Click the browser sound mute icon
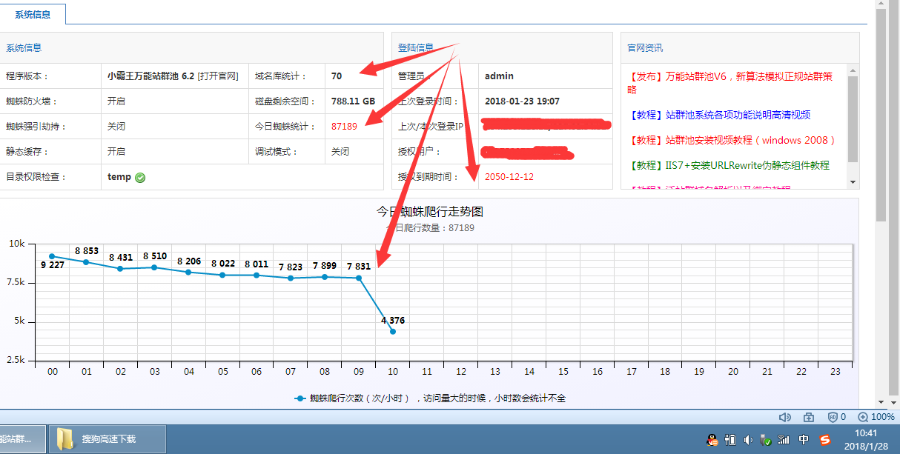The height and width of the screenshot is (454, 900). (785, 416)
